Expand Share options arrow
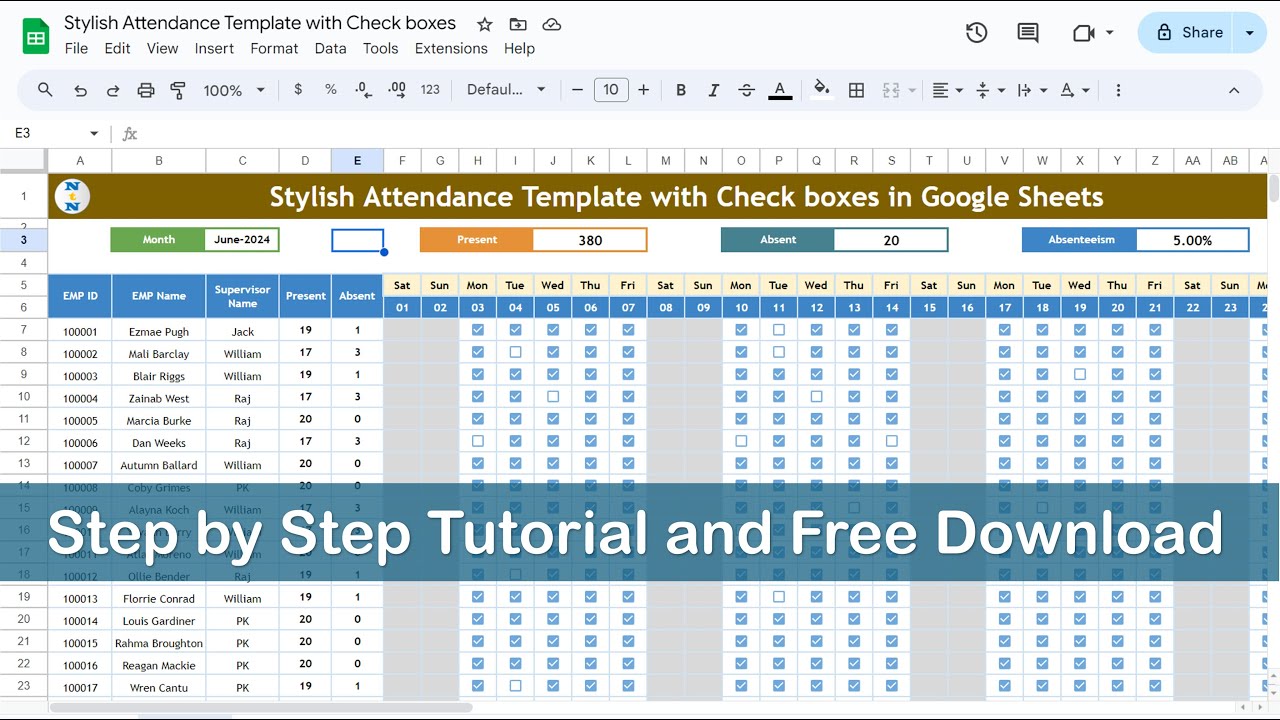The image size is (1280, 720). tap(1249, 33)
